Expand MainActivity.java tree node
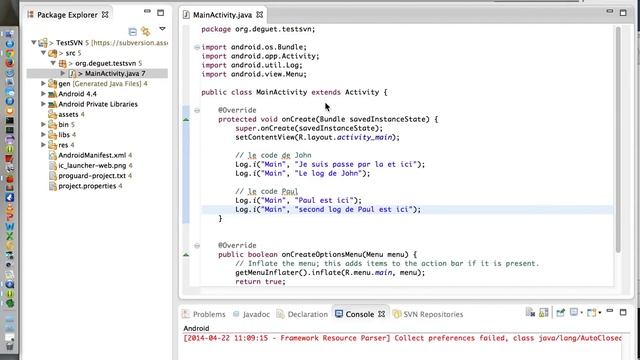The width and height of the screenshot is (640, 360). [63, 73]
